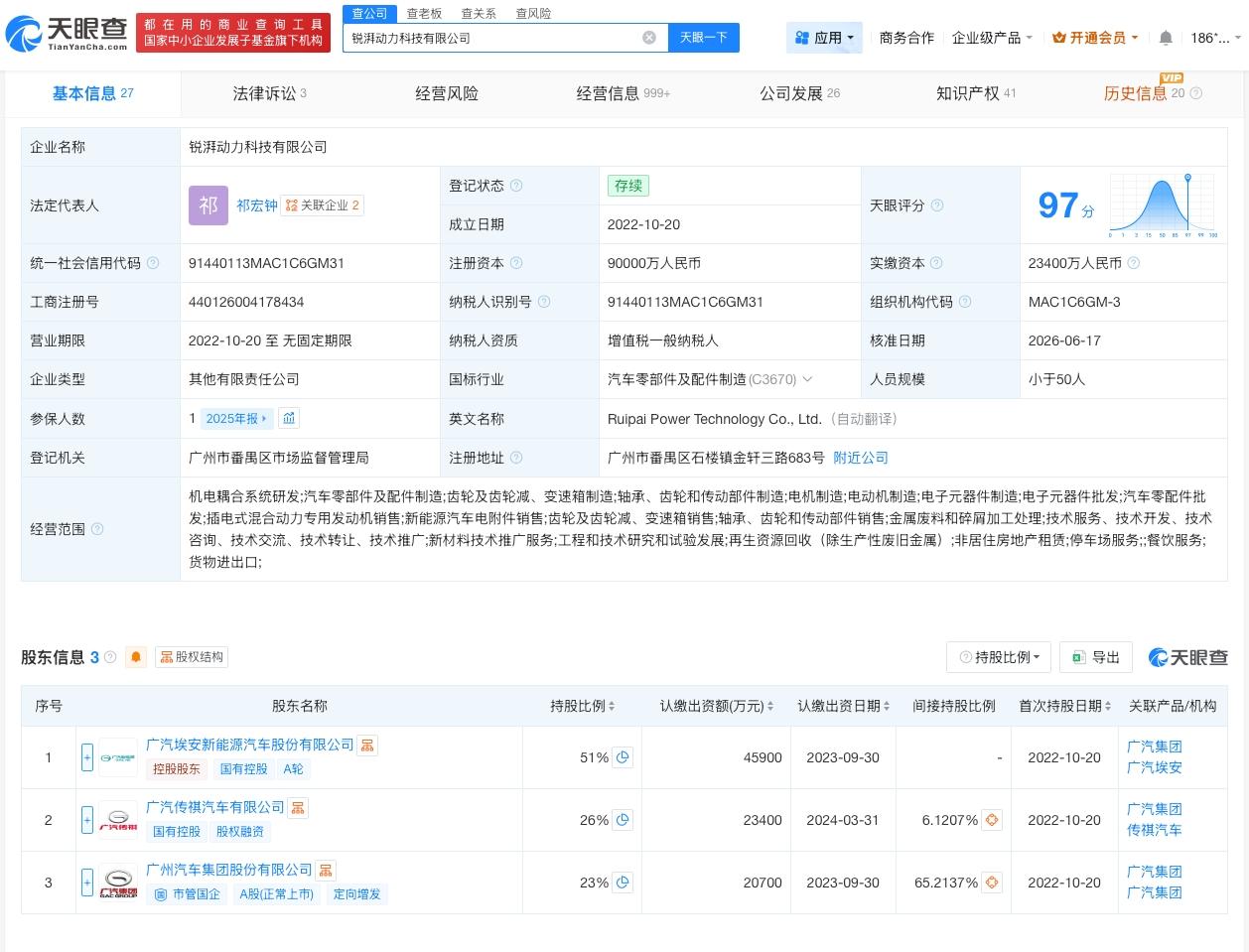Open the 股权结构 button

(x=191, y=657)
